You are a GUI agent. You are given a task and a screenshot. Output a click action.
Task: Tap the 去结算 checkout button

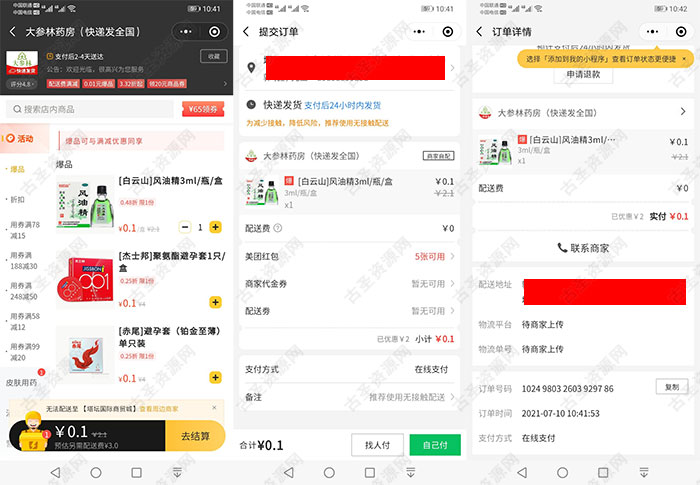(195, 436)
